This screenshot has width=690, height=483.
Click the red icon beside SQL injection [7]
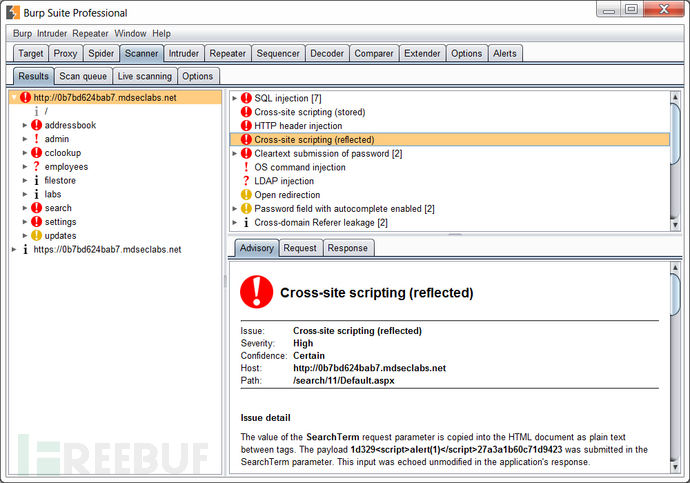click(246, 98)
